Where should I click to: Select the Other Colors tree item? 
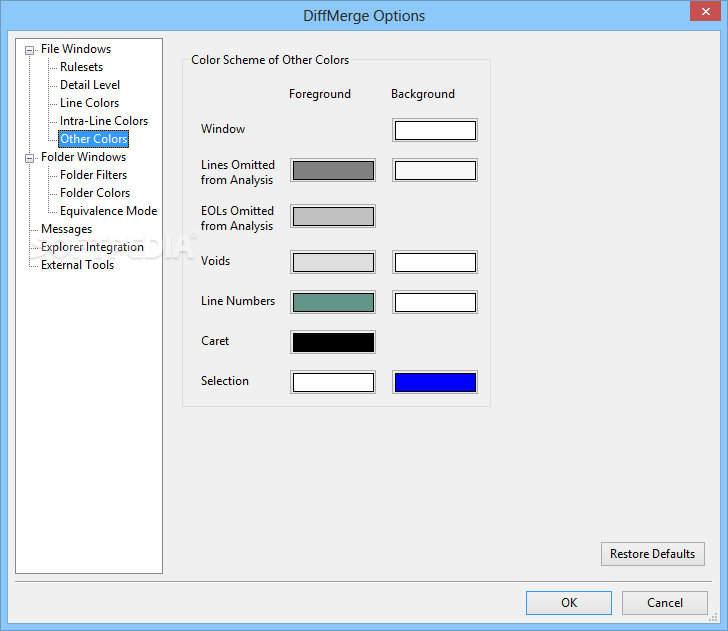point(93,139)
